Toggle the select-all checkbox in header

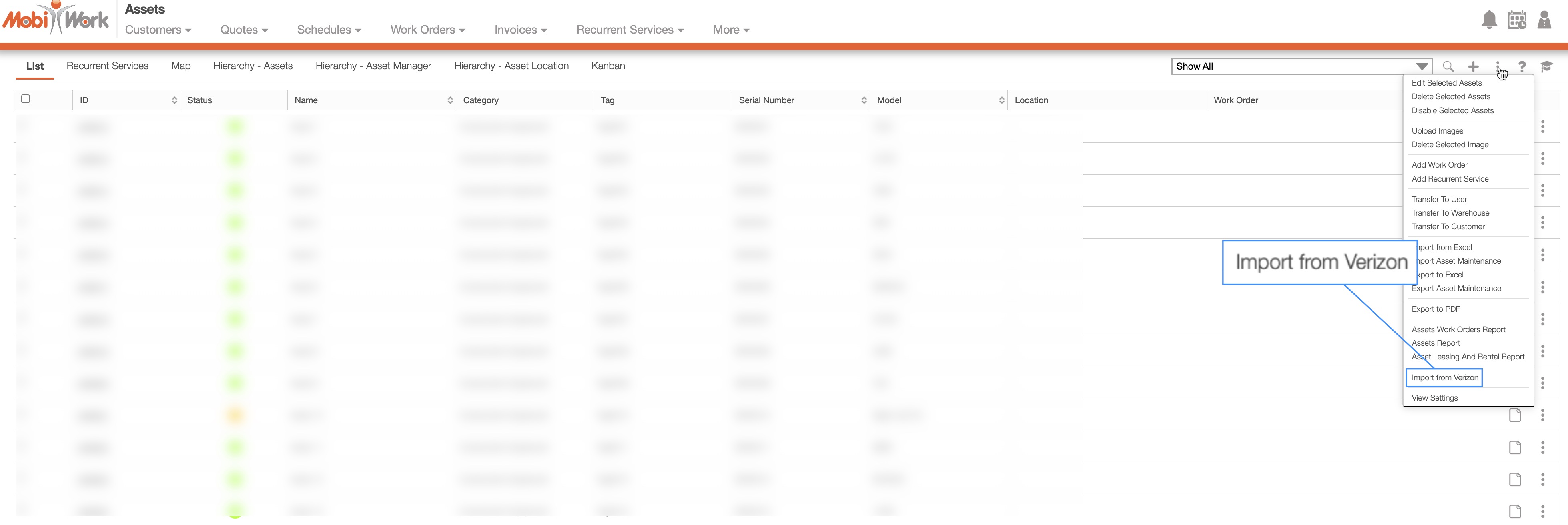click(x=26, y=99)
